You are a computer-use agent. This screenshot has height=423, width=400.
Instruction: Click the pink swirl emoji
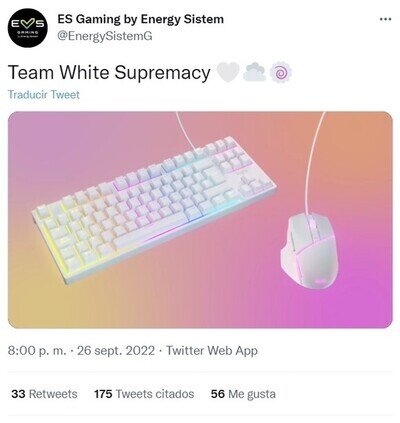[x=281, y=72]
